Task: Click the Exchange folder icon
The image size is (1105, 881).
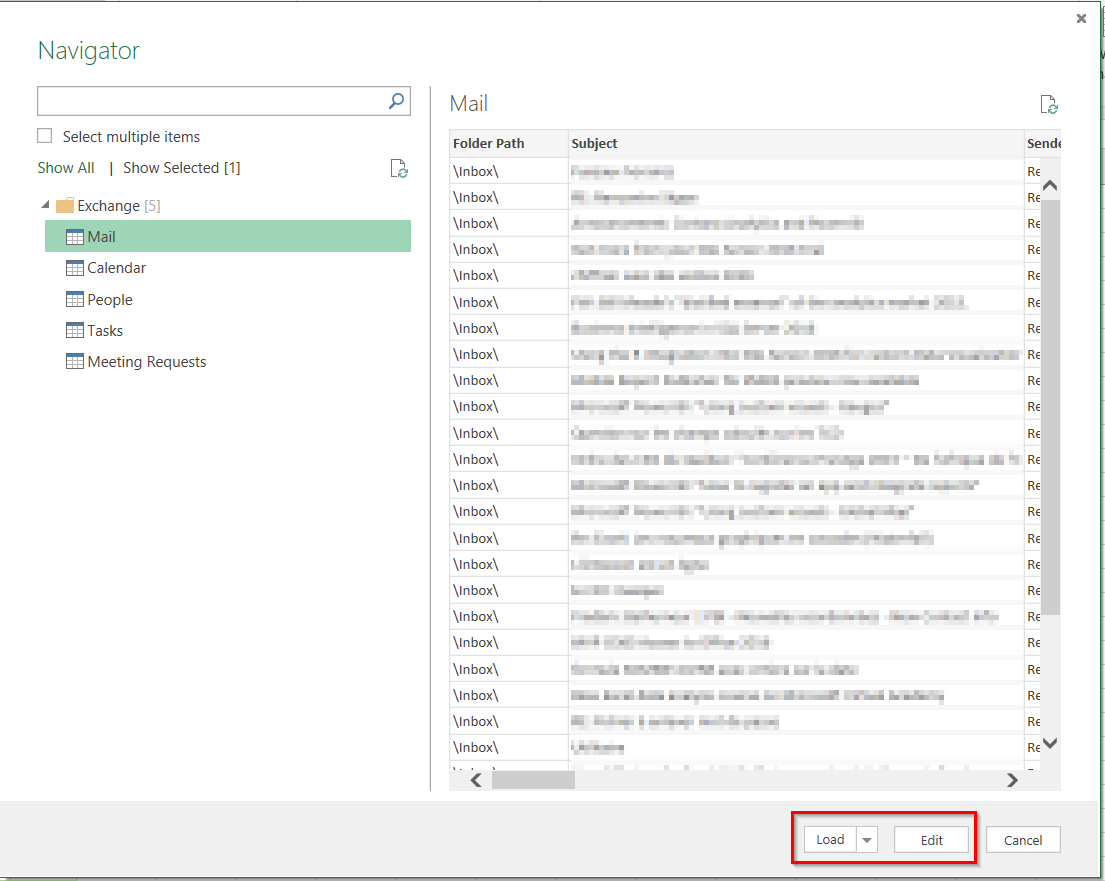Action: point(65,206)
